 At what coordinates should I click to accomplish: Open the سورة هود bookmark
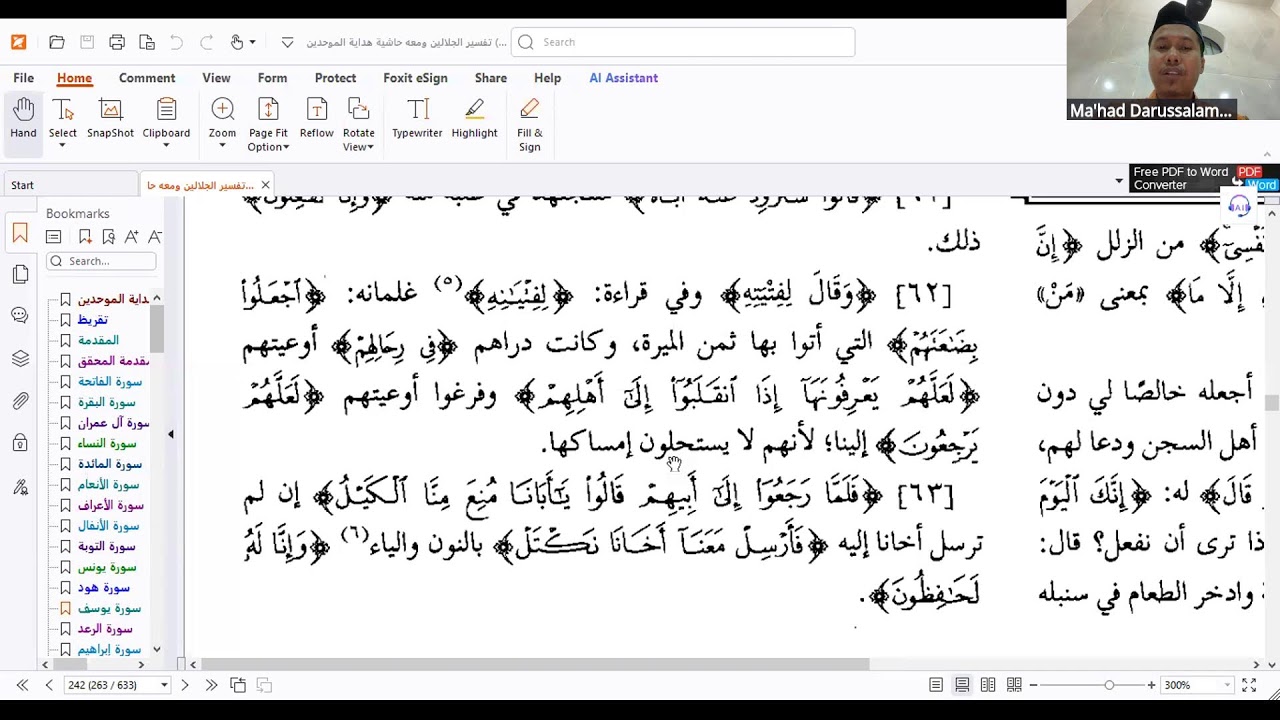coord(103,588)
